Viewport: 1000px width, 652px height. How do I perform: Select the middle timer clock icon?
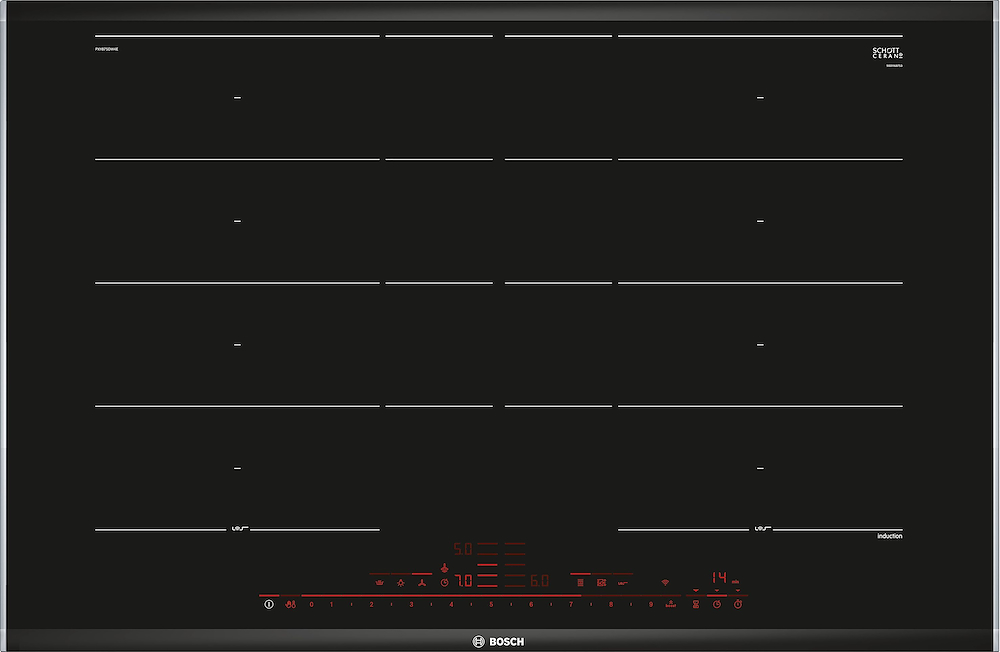717,605
